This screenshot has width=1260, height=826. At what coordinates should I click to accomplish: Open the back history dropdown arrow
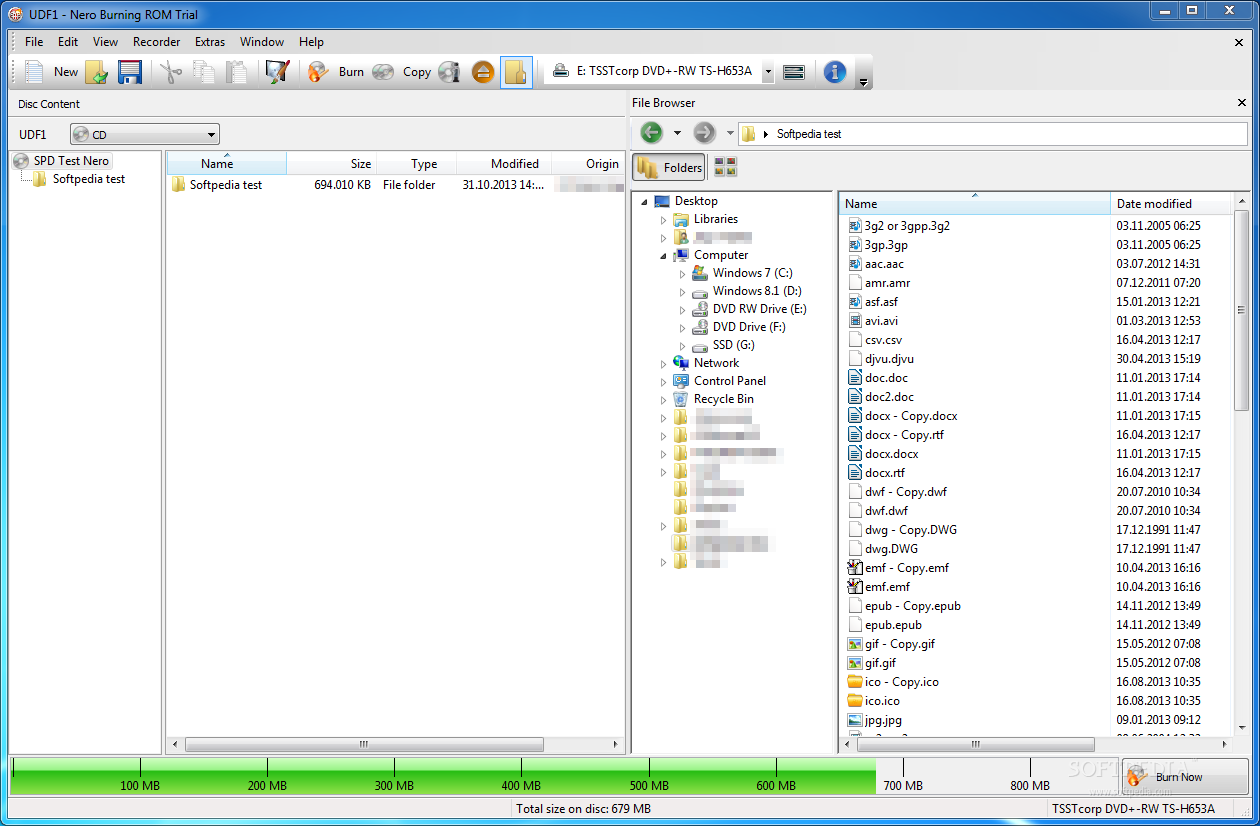677,133
